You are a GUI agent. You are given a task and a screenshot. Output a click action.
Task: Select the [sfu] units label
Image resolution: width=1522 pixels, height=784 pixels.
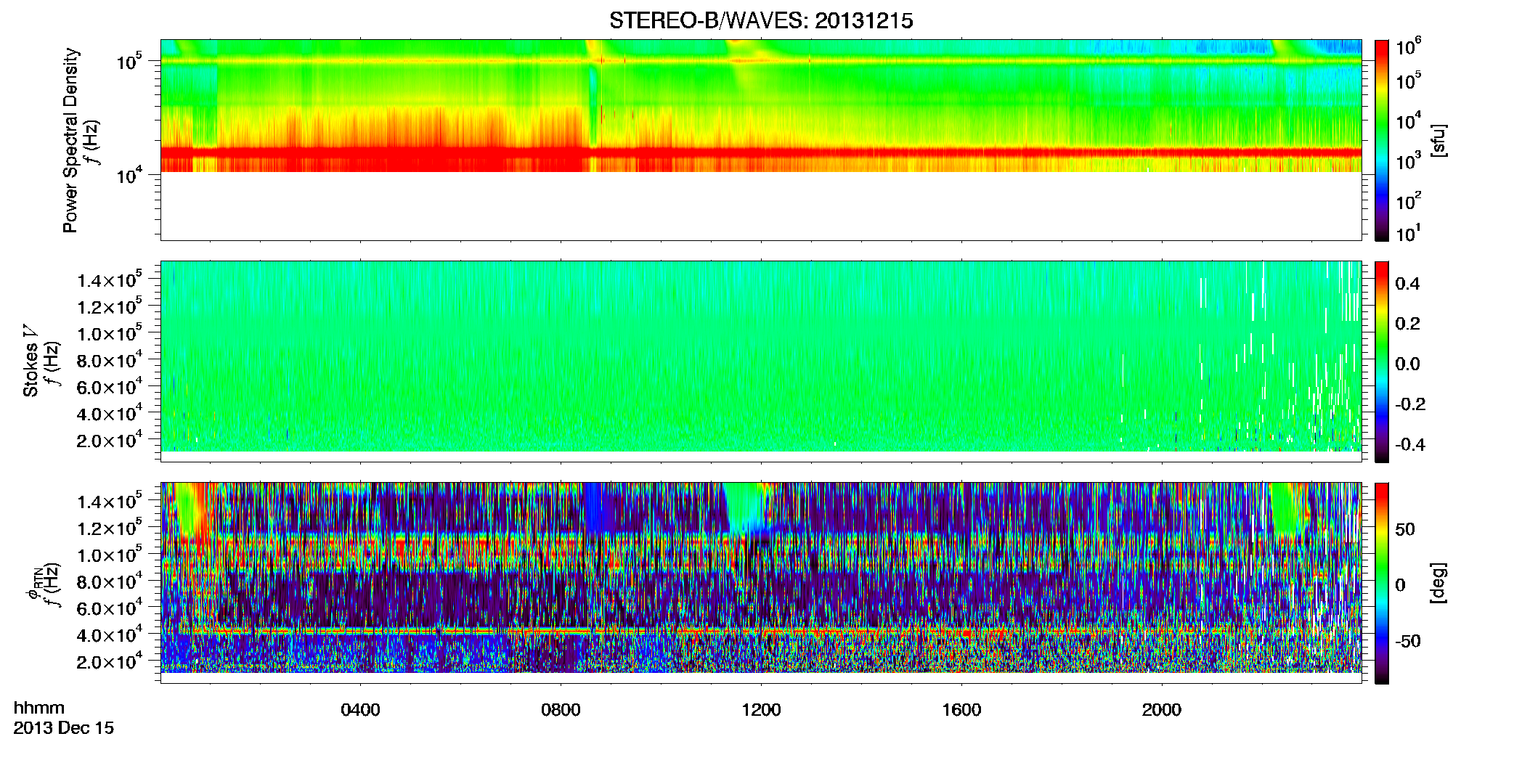point(1438,140)
